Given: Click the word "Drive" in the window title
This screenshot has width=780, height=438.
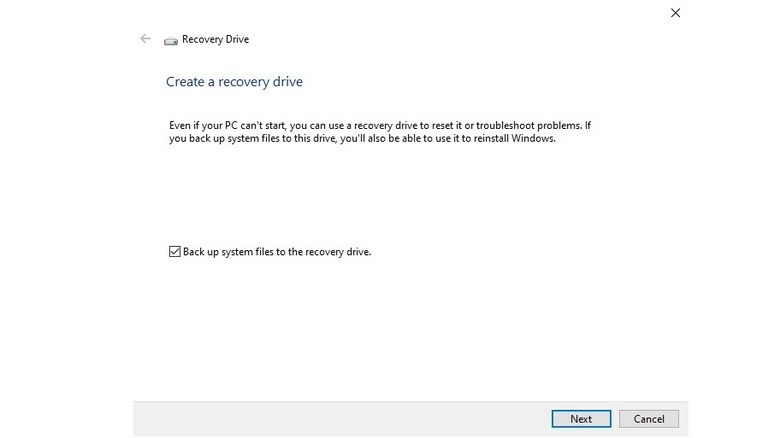Looking at the screenshot, I should pos(236,40).
